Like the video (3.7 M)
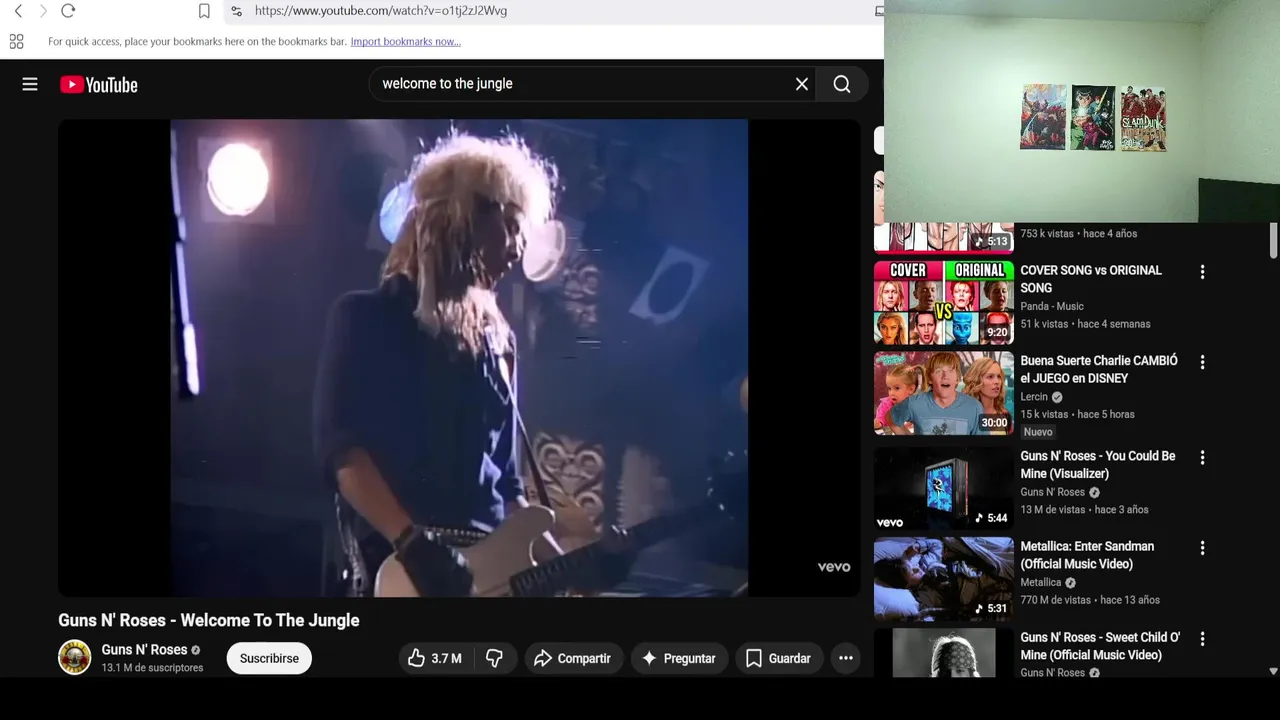The height and width of the screenshot is (720, 1280). 435,658
